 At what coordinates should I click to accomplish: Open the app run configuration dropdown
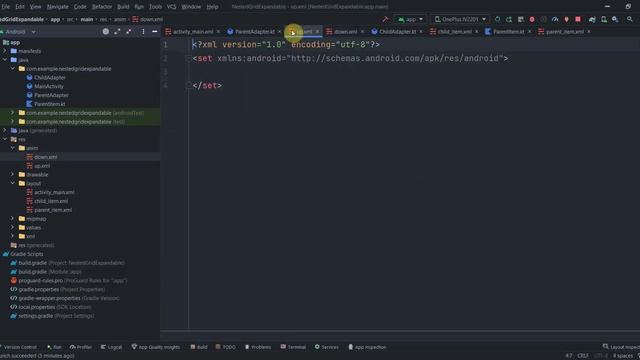tap(410, 19)
